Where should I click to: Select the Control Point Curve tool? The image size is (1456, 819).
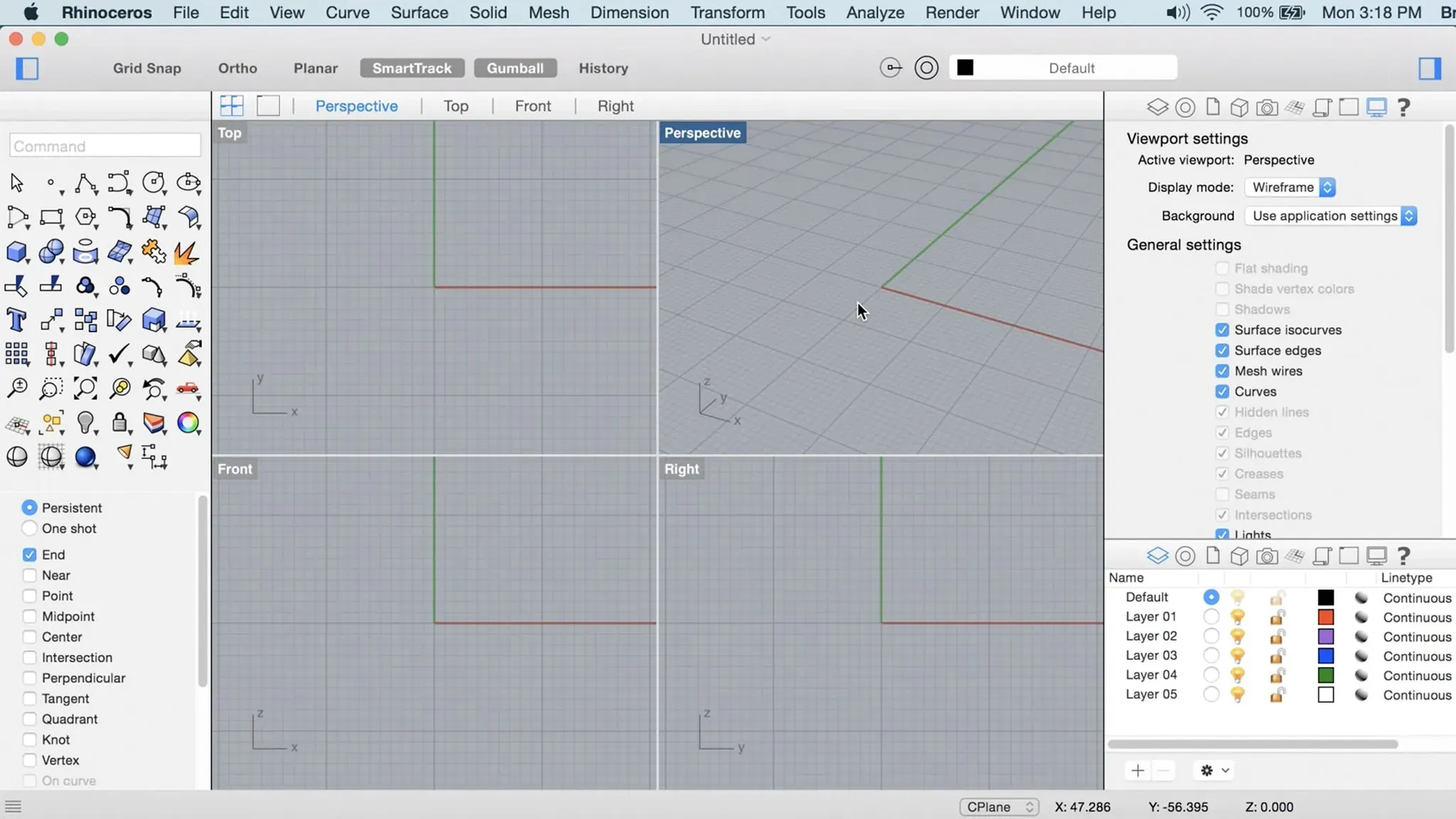(119, 183)
